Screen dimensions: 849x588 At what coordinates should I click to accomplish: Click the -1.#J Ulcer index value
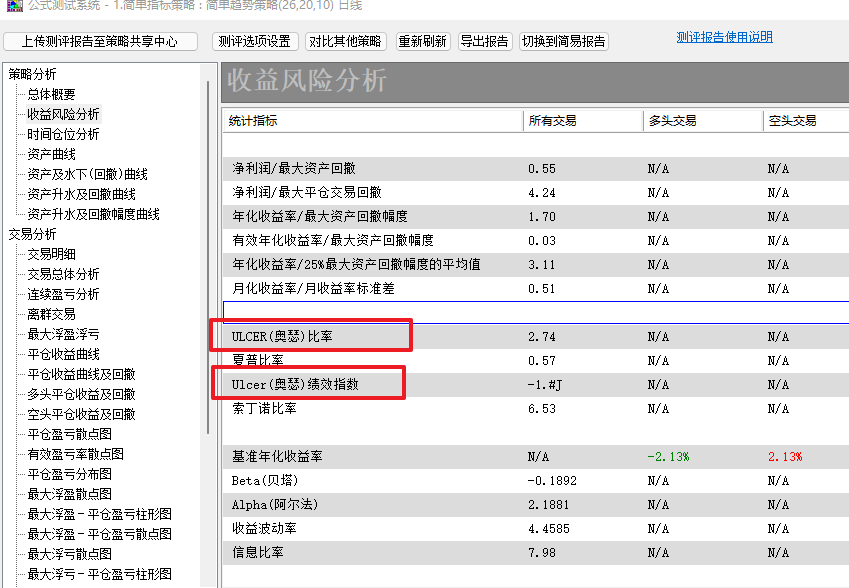click(x=545, y=385)
